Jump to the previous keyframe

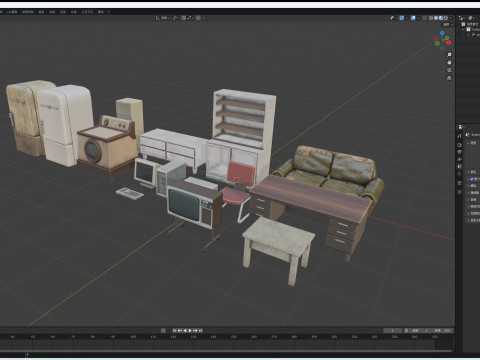point(179,330)
